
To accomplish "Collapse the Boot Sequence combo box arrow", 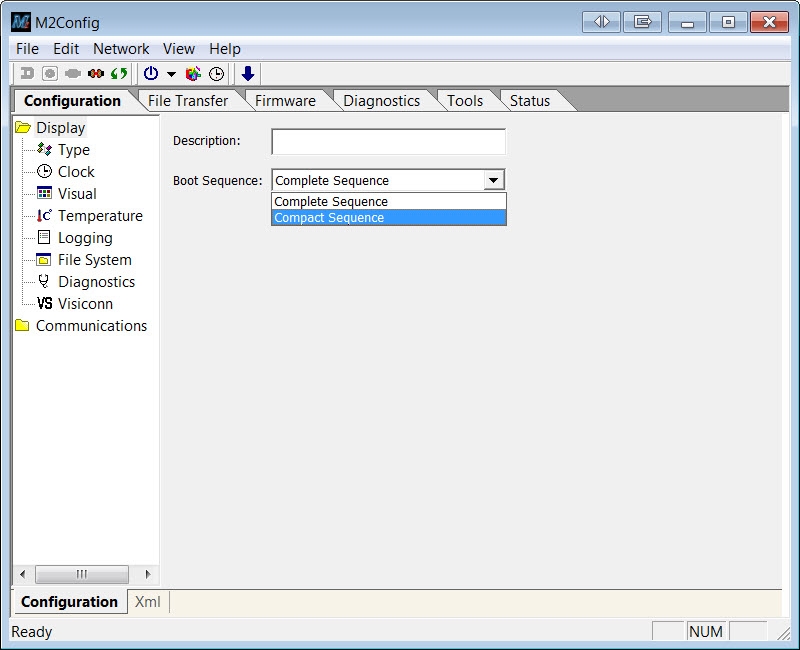I will coord(493,181).
